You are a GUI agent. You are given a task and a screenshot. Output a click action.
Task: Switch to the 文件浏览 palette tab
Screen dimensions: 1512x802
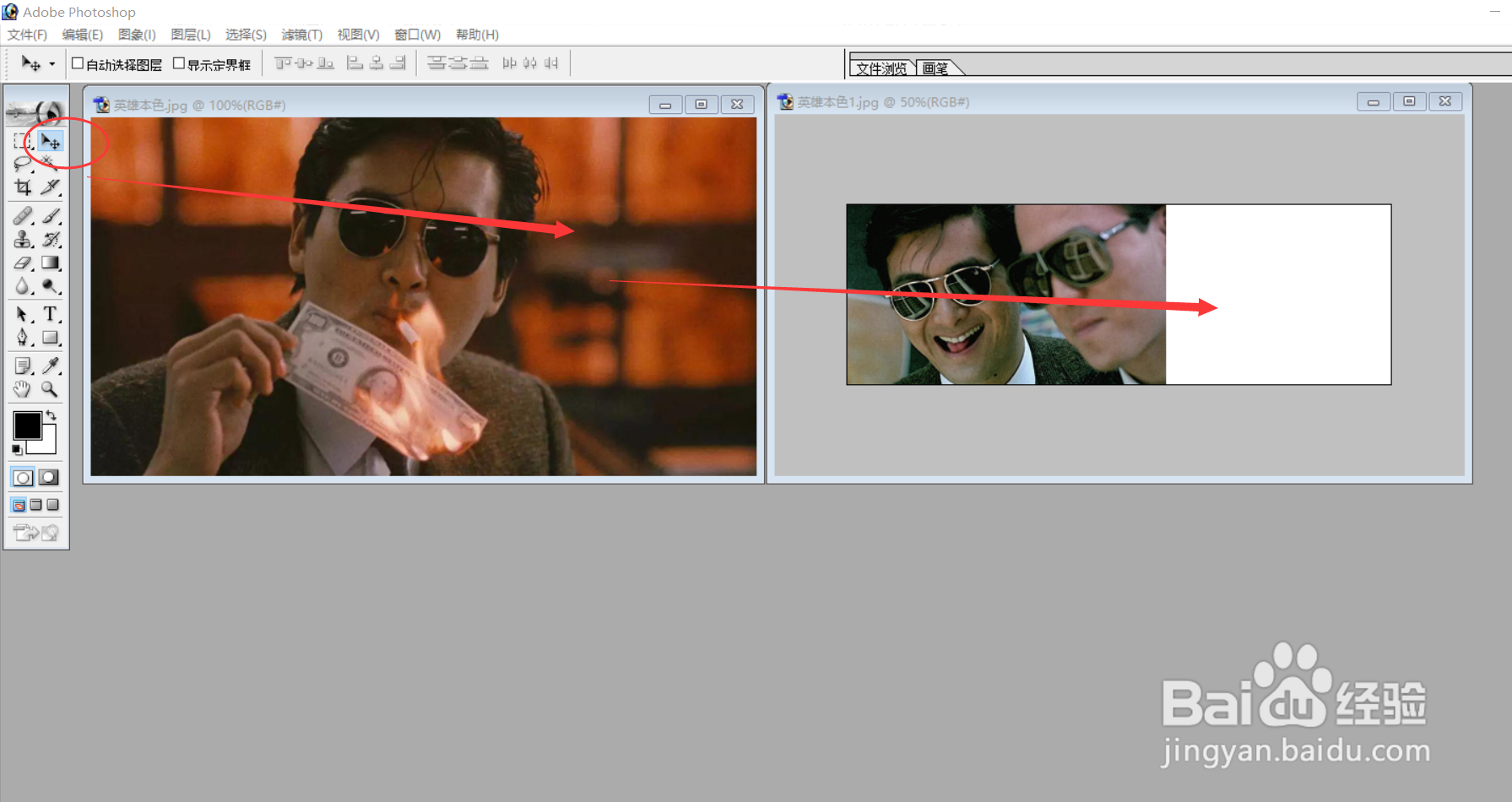pos(881,68)
